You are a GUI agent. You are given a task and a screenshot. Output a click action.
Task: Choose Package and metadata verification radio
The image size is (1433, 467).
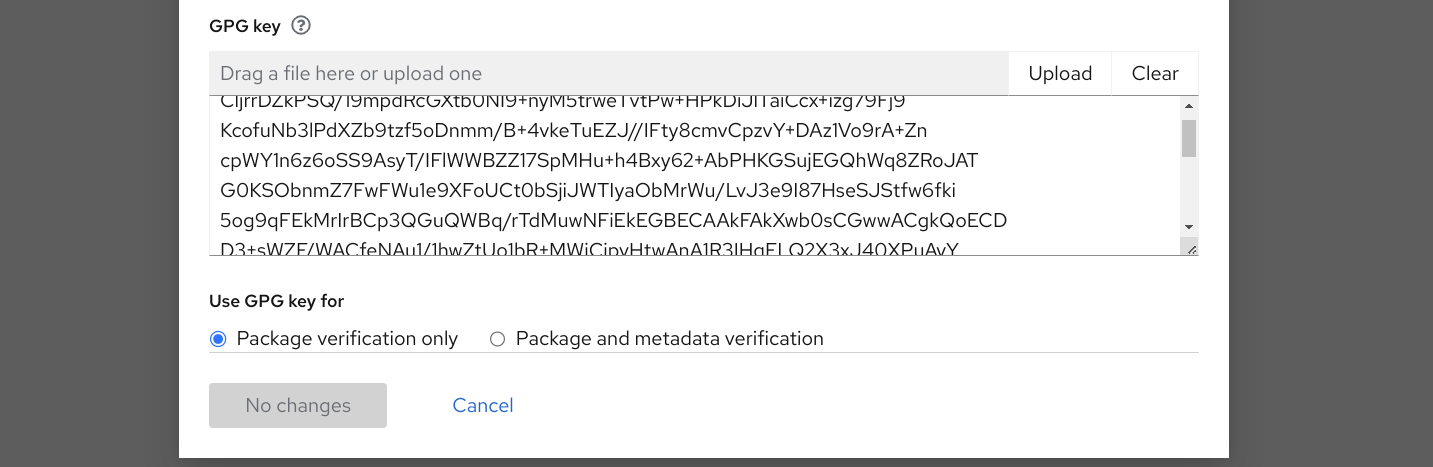tap(497, 339)
